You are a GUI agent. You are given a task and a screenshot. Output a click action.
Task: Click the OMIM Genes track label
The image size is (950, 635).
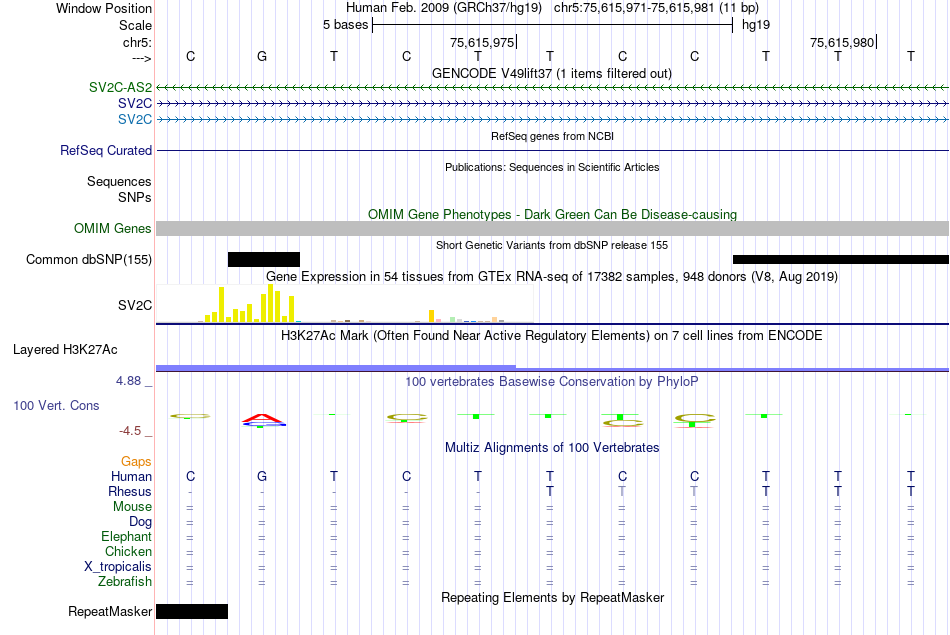pos(112,228)
